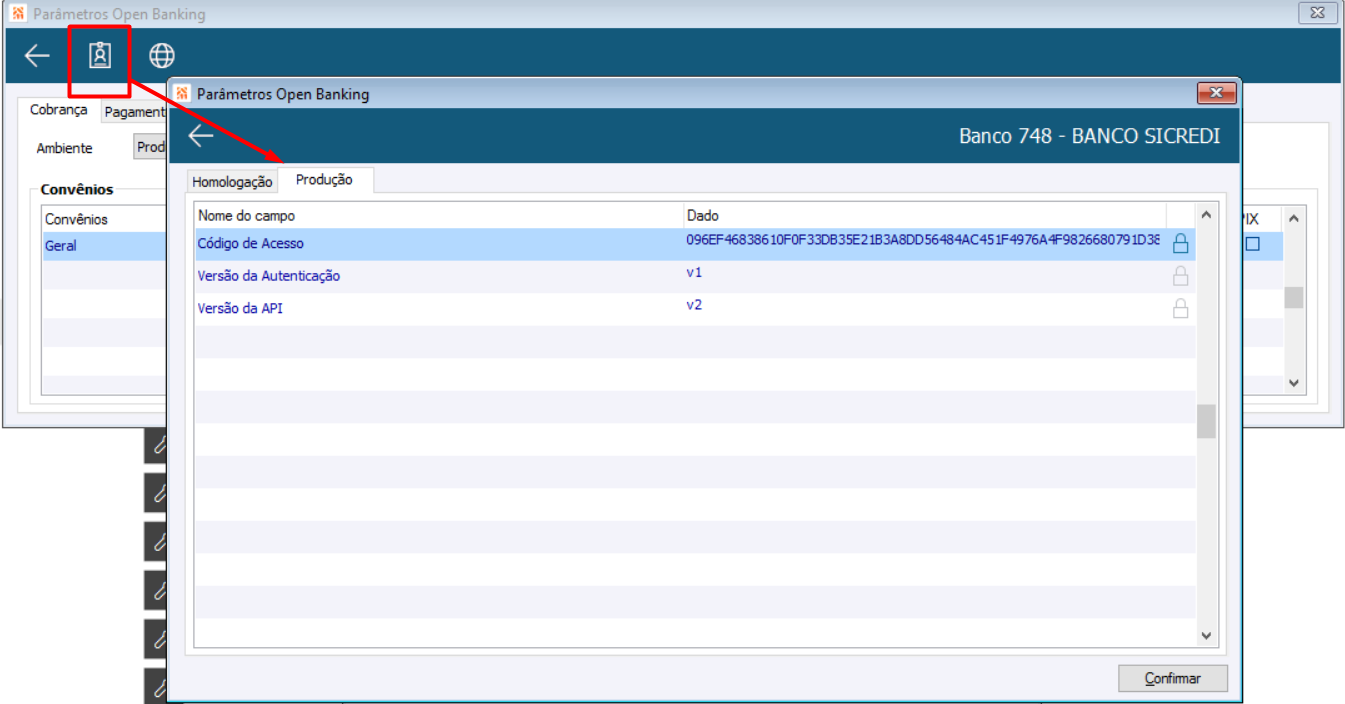Click the down arrow of the Convênios grid scrollbar
Image resolution: width=1345 pixels, height=704 pixels.
pyautogui.click(x=1294, y=383)
